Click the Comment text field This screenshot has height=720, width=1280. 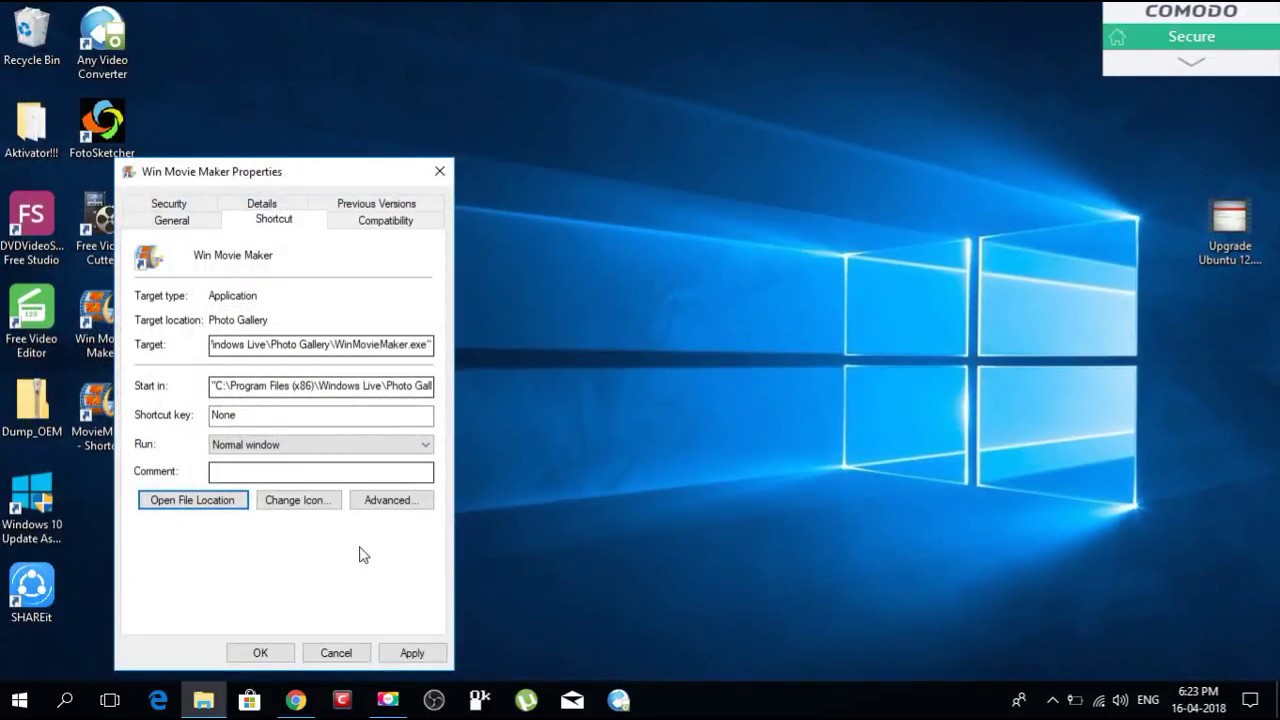321,472
